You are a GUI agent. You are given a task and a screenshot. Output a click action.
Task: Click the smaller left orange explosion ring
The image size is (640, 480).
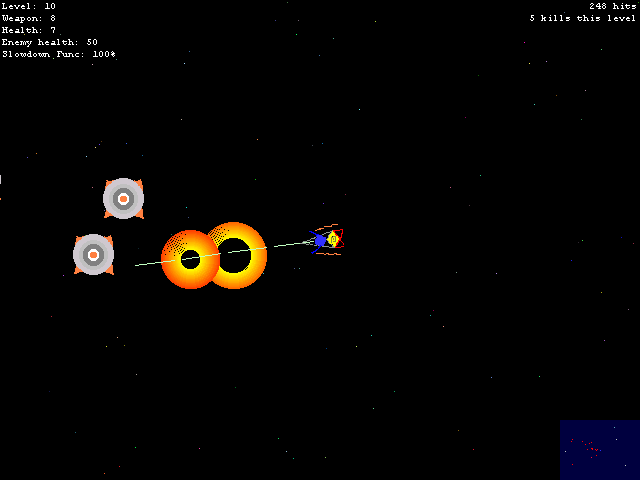pyautogui.click(x=190, y=259)
